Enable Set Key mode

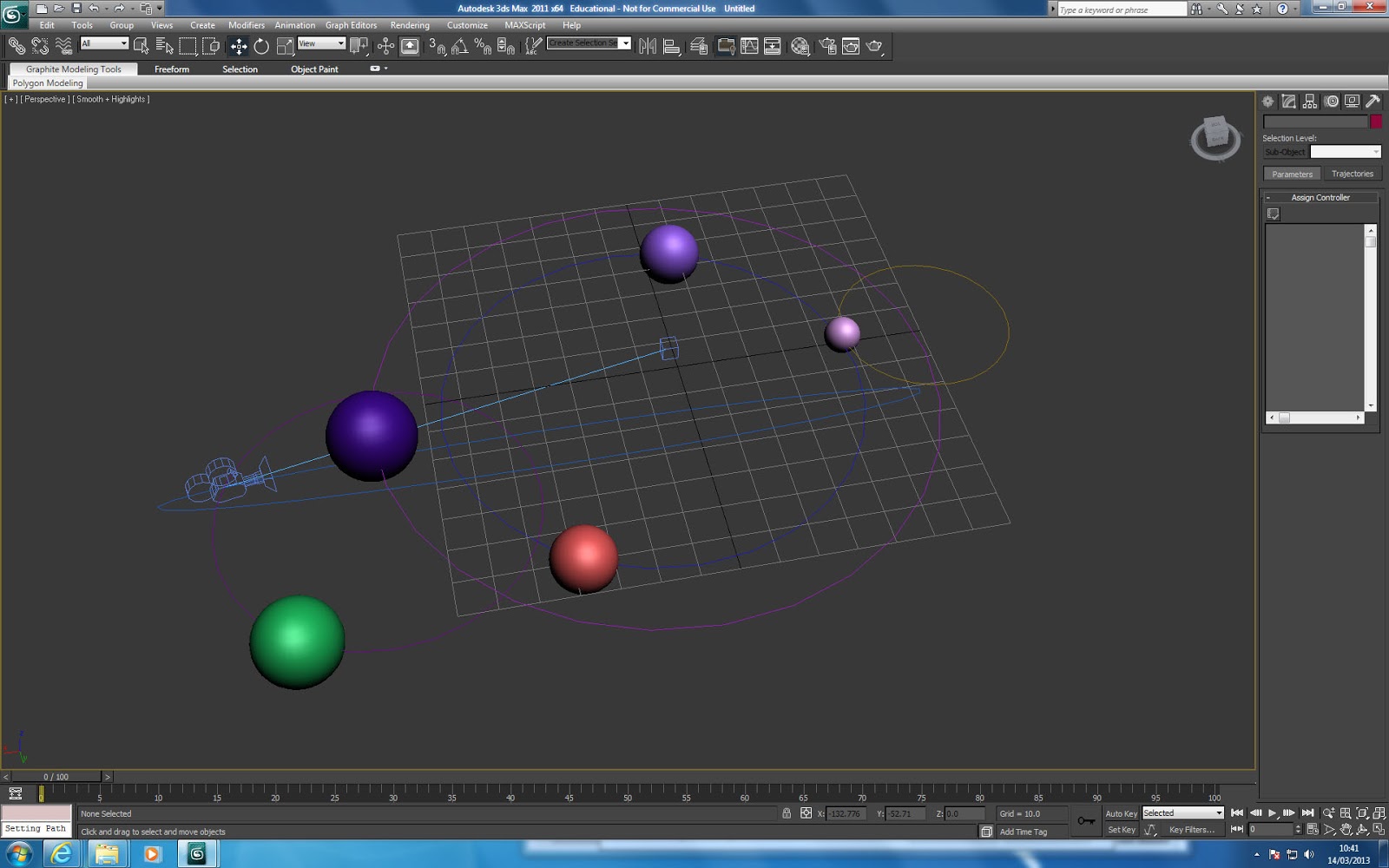(1121, 830)
